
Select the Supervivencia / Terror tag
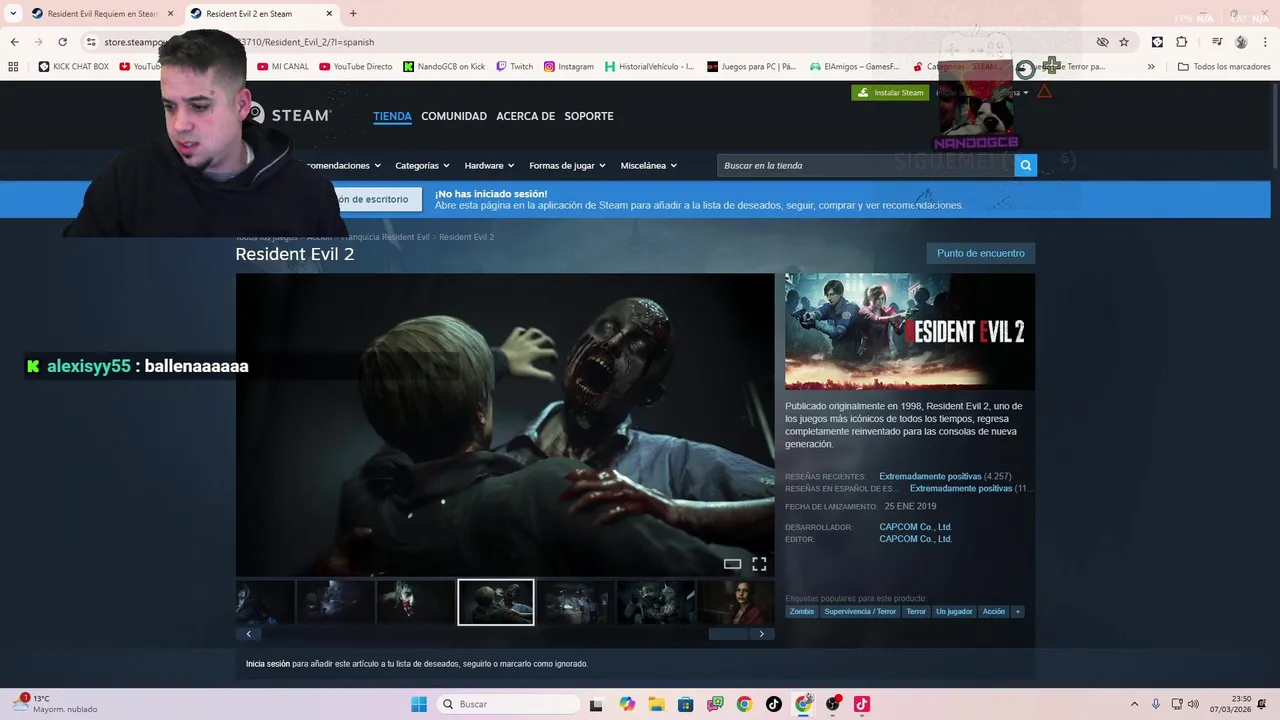point(860,611)
